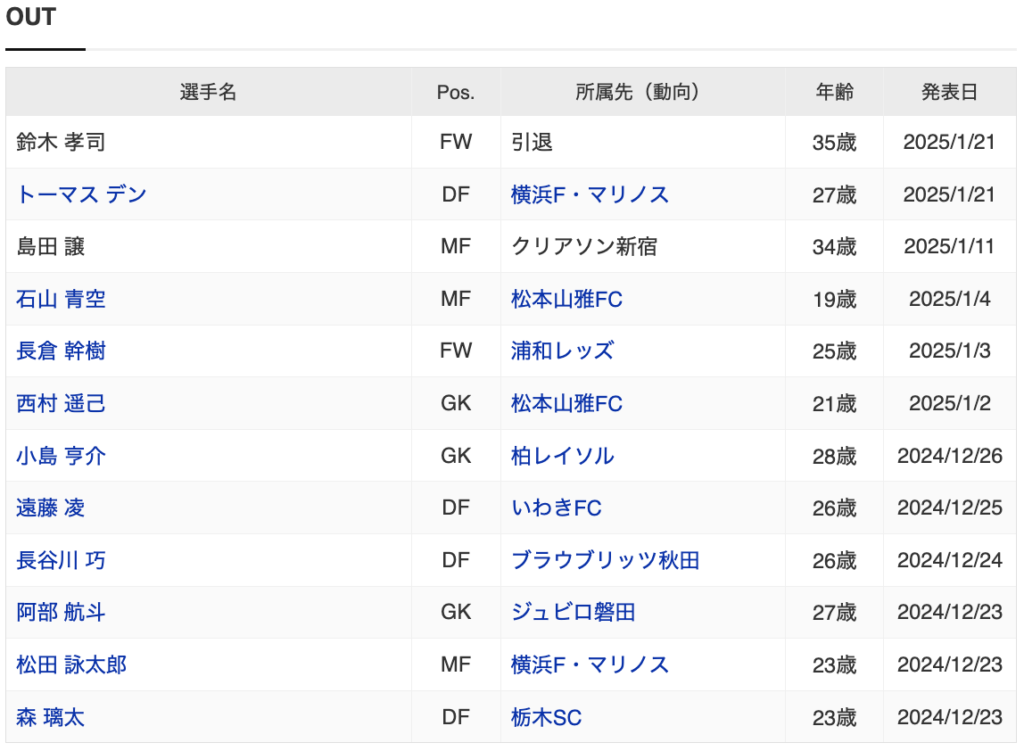Click the 選手名 column header

[x=208, y=92]
